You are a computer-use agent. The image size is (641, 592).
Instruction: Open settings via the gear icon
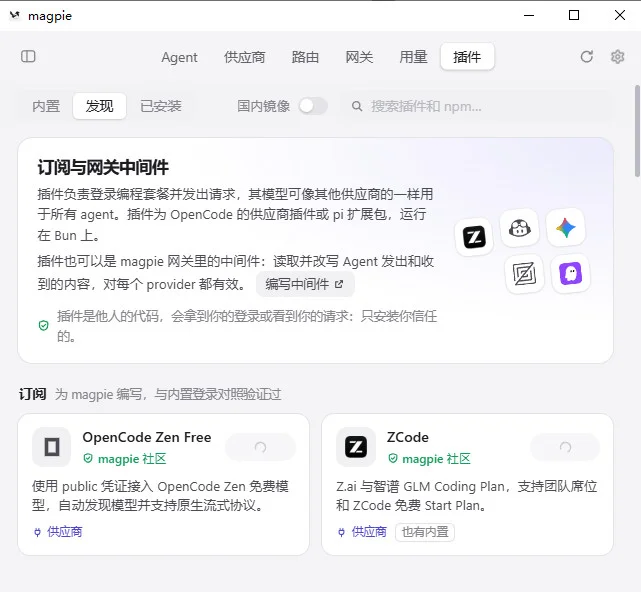pyautogui.click(x=617, y=57)
